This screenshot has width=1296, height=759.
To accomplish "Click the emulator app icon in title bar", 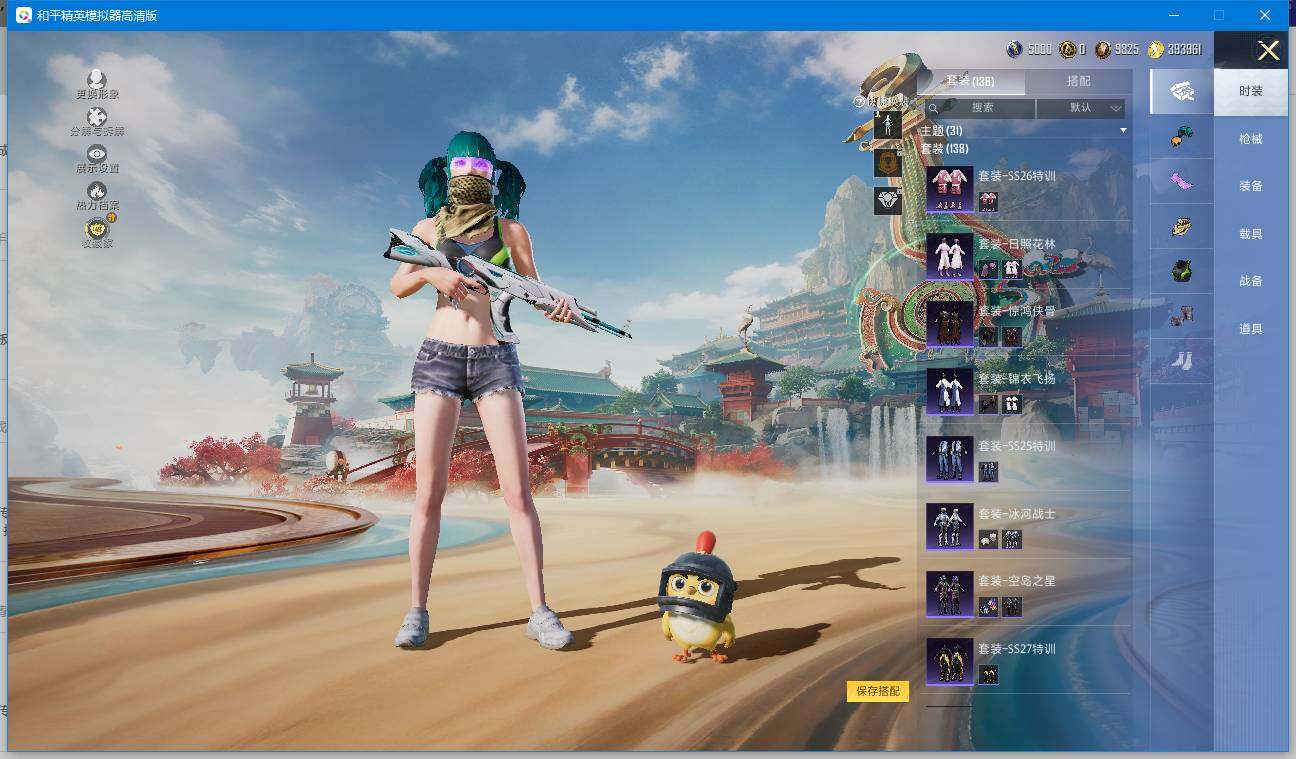I will pos(24,16).
